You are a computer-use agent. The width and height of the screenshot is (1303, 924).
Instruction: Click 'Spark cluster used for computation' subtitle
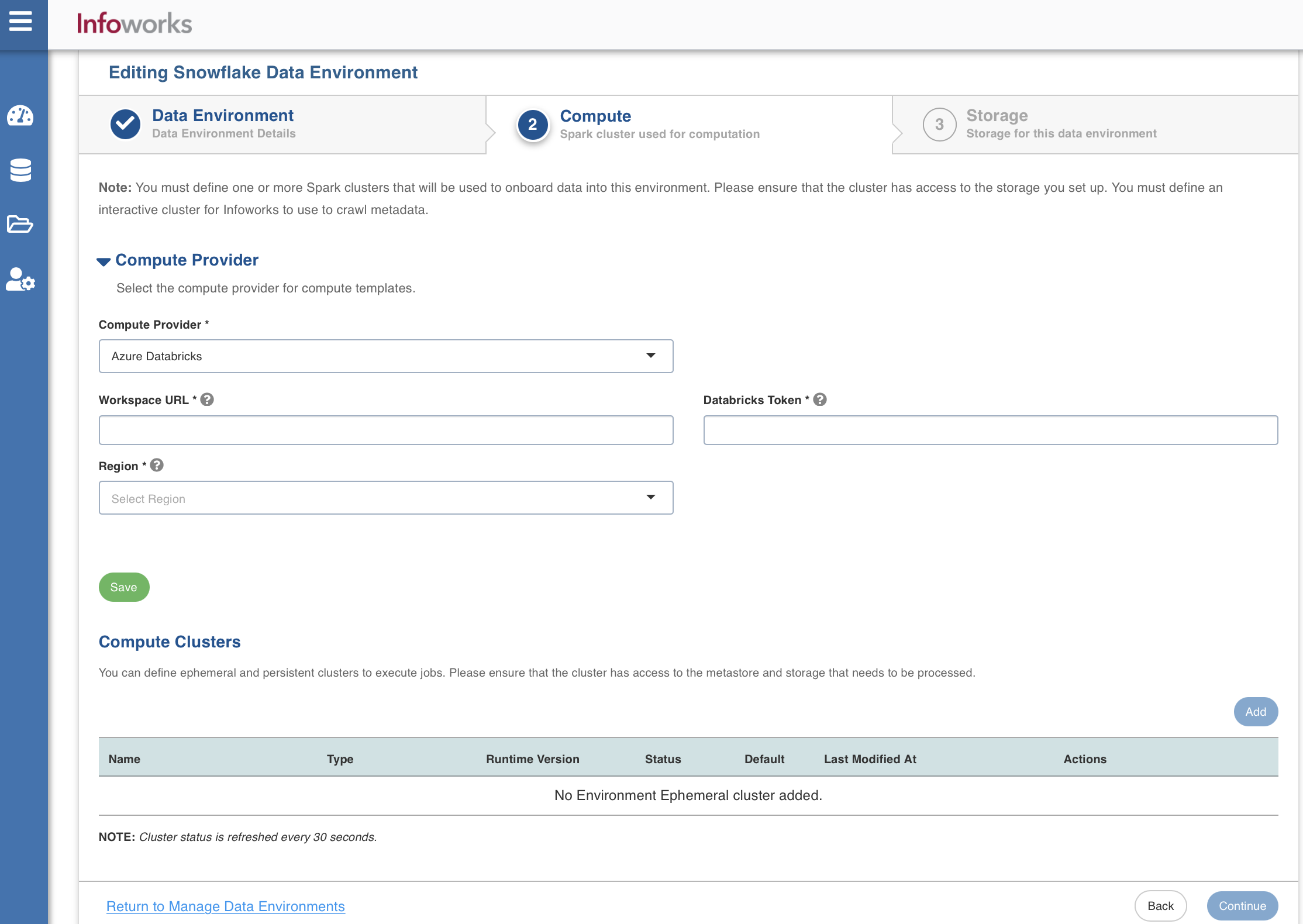(660, 134)
